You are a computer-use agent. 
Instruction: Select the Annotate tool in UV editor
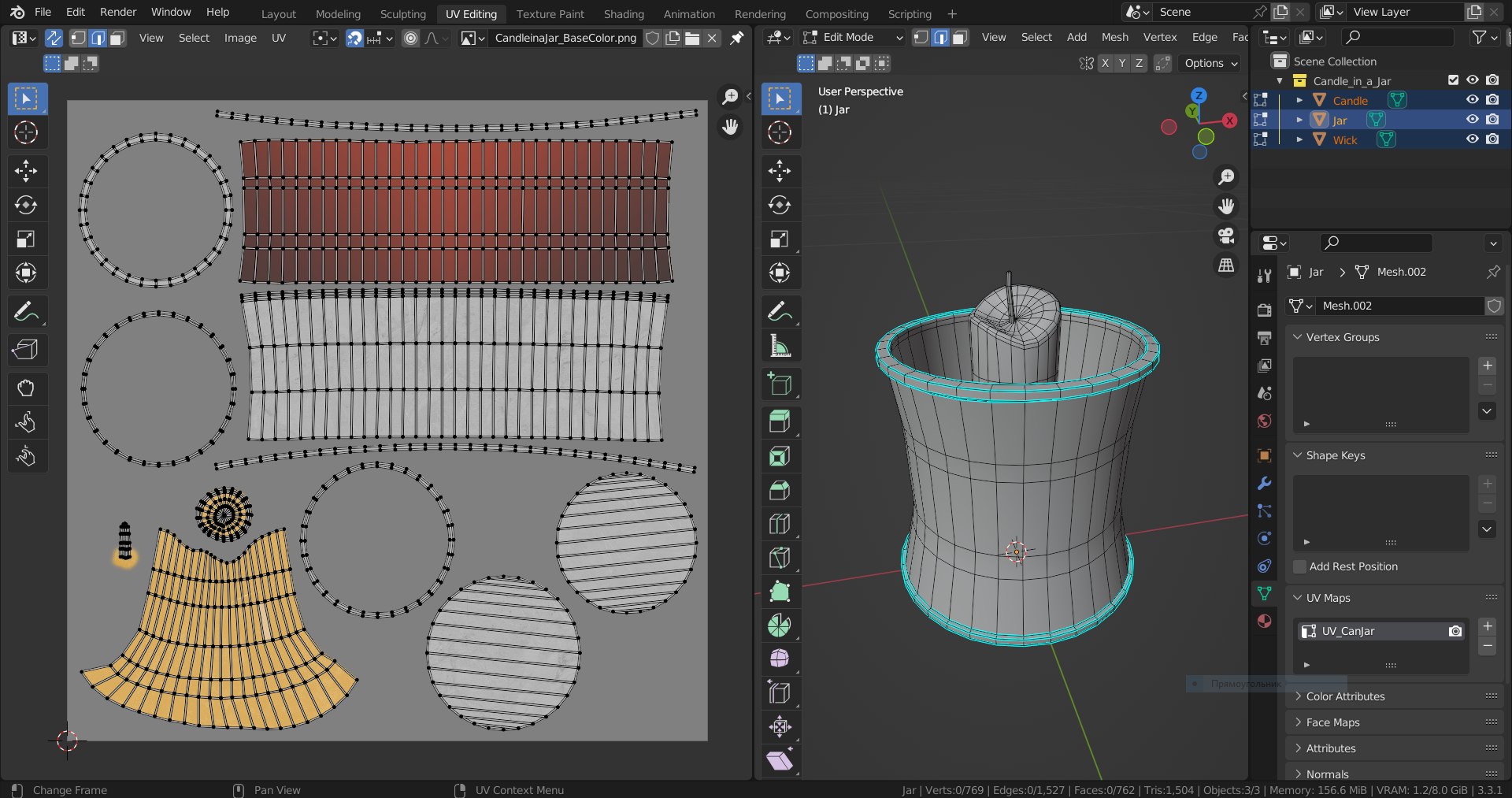click(x=26, y=312)
